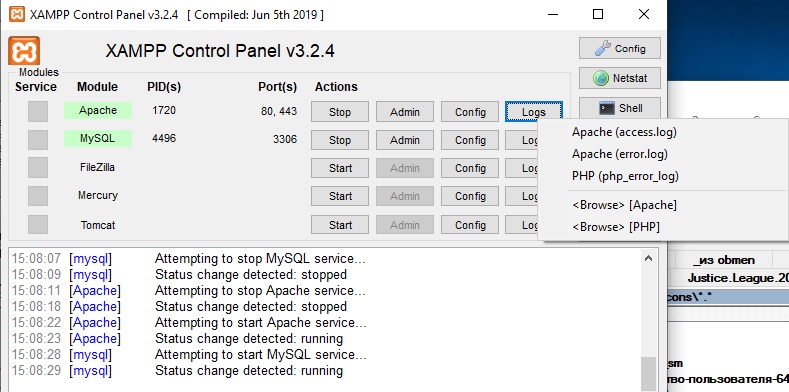
Task: Select Apache (error.log) menu entry
Action: tap(619, 154)
